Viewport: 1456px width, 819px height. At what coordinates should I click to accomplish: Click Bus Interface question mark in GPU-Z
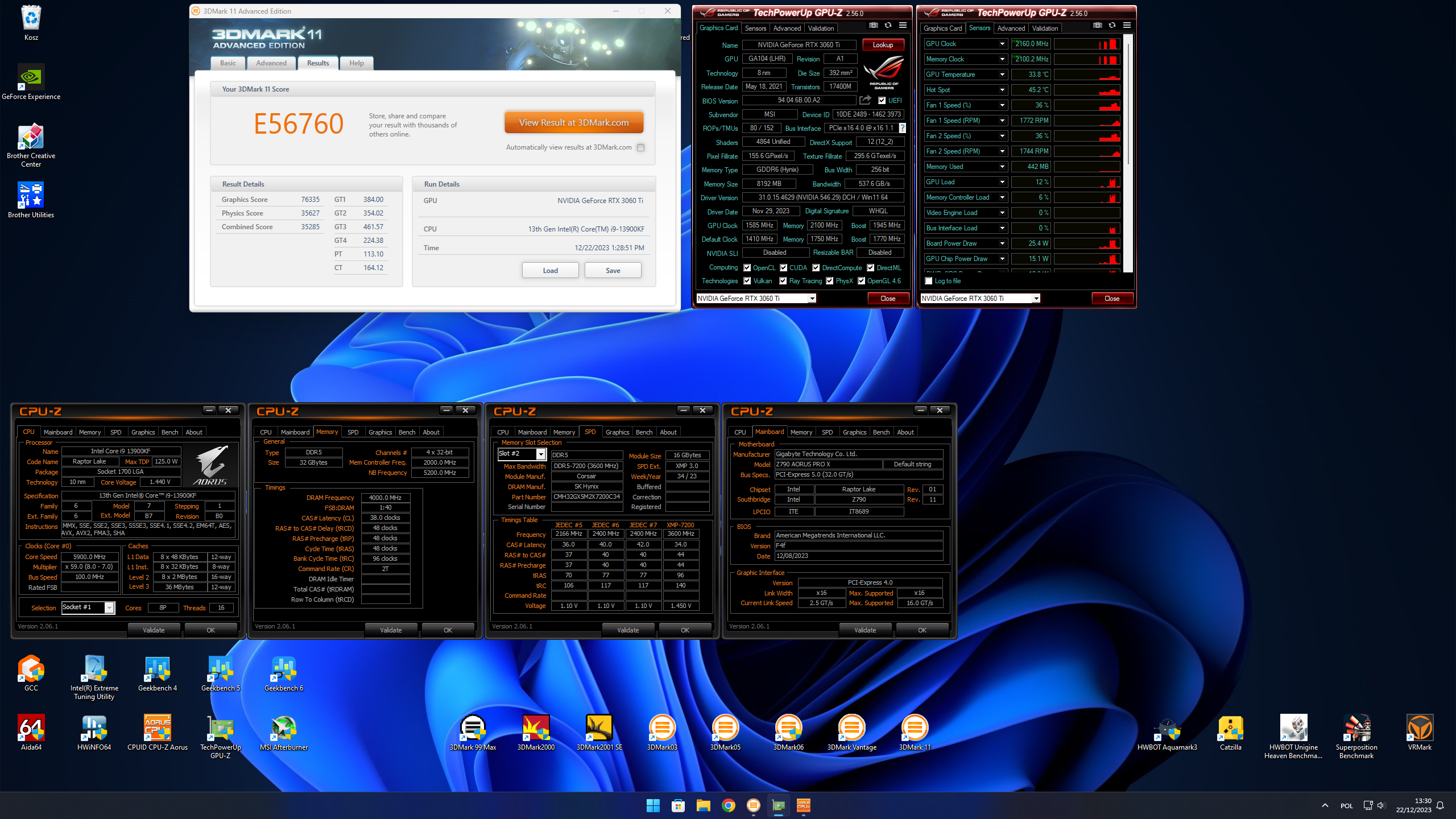(902, 128)
